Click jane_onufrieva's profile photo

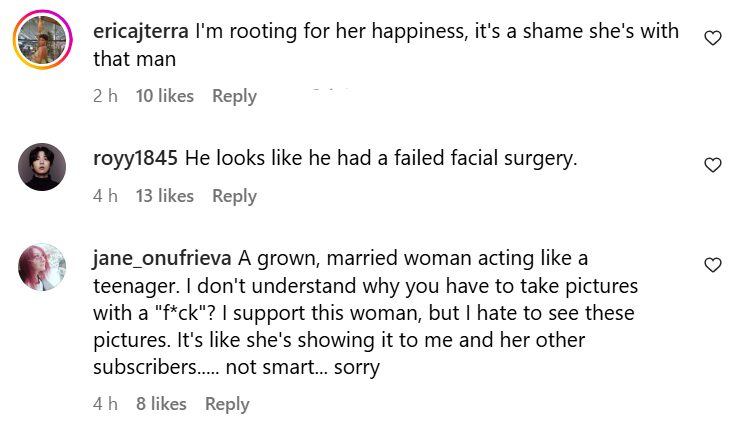(x=42, y=267)
